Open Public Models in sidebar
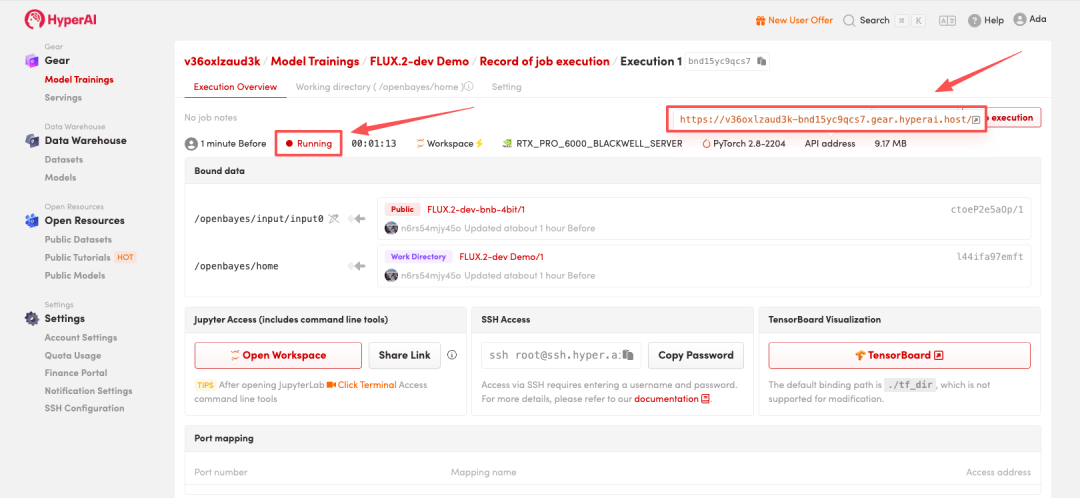This screenshot has width=1080, height=498. 75,276
